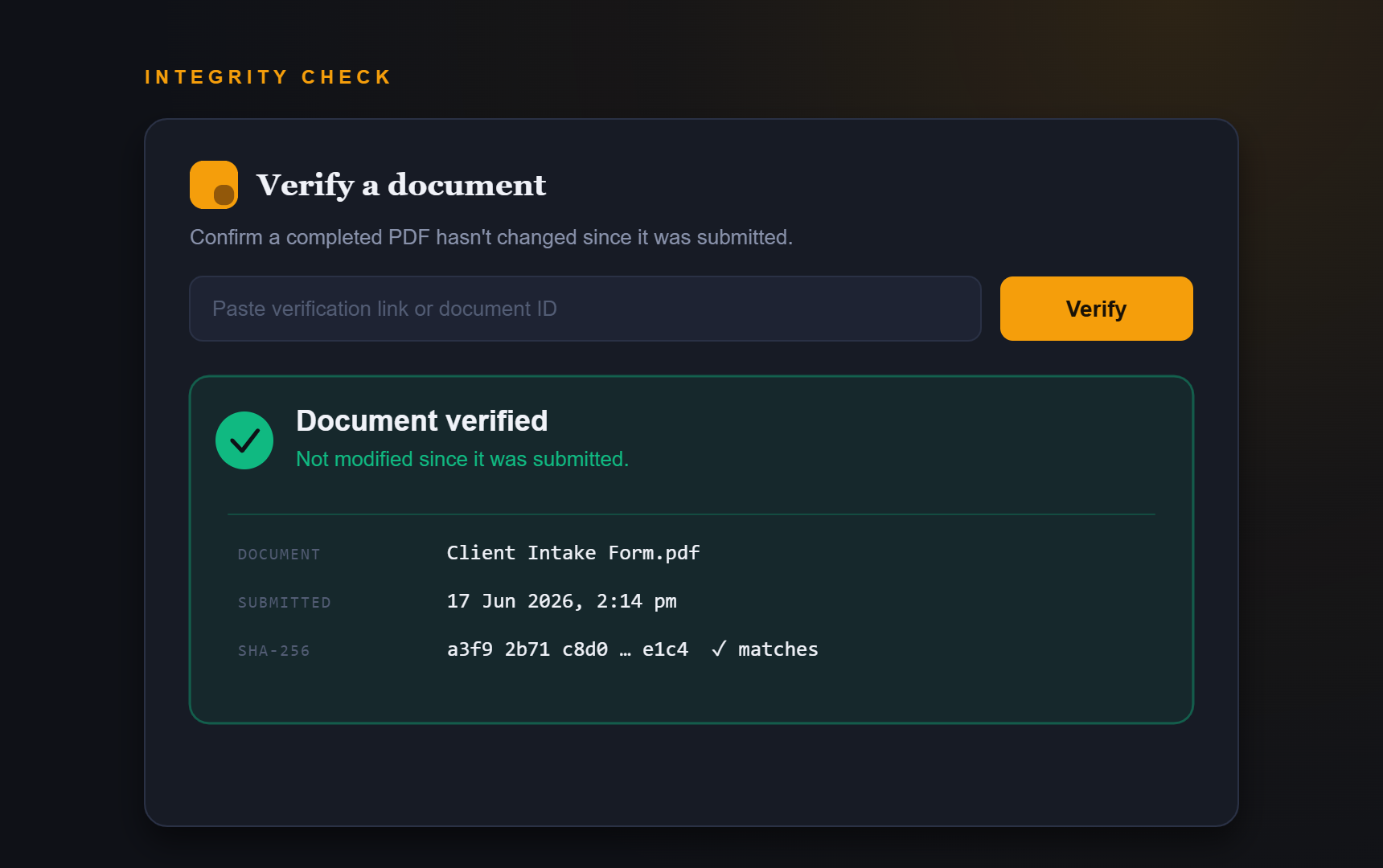
Task: Click the Confirm a completed PDF description text
Action: 491,237
